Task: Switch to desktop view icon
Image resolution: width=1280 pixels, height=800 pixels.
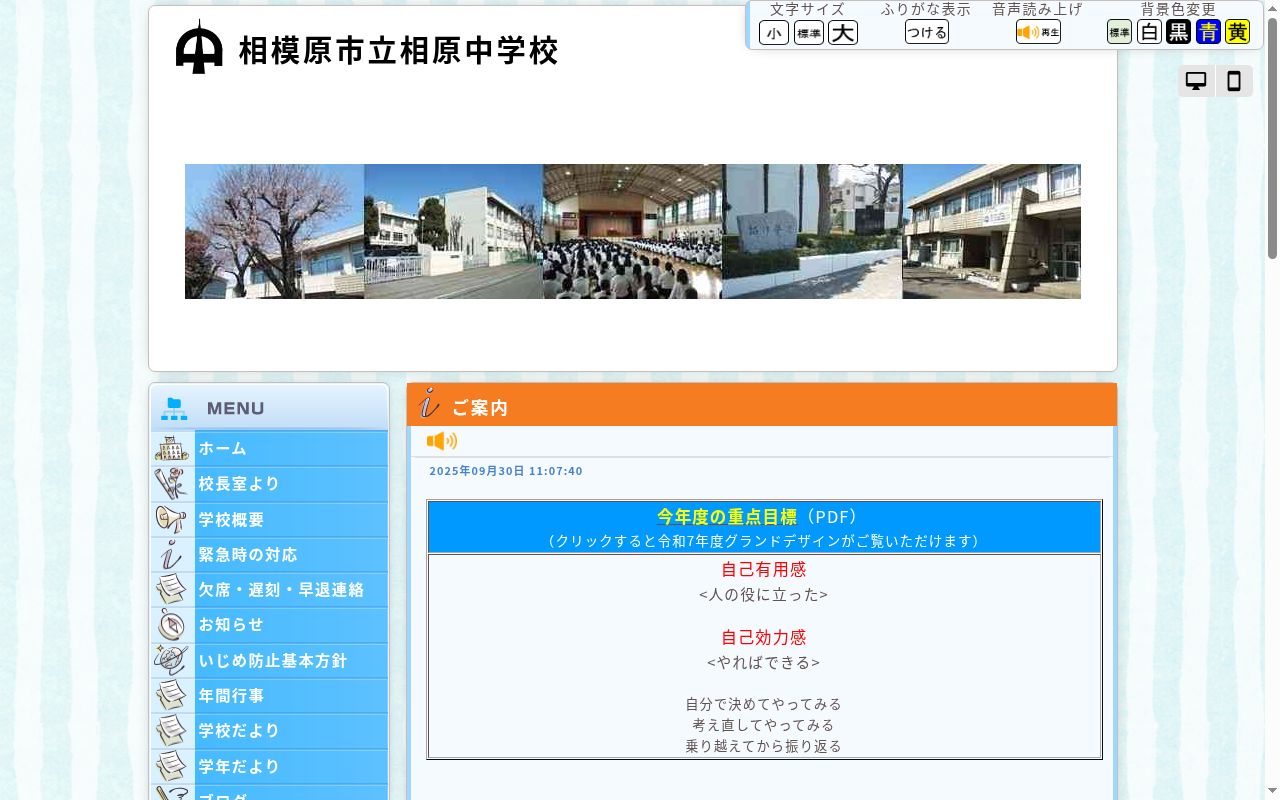Action: [1196, 81]
